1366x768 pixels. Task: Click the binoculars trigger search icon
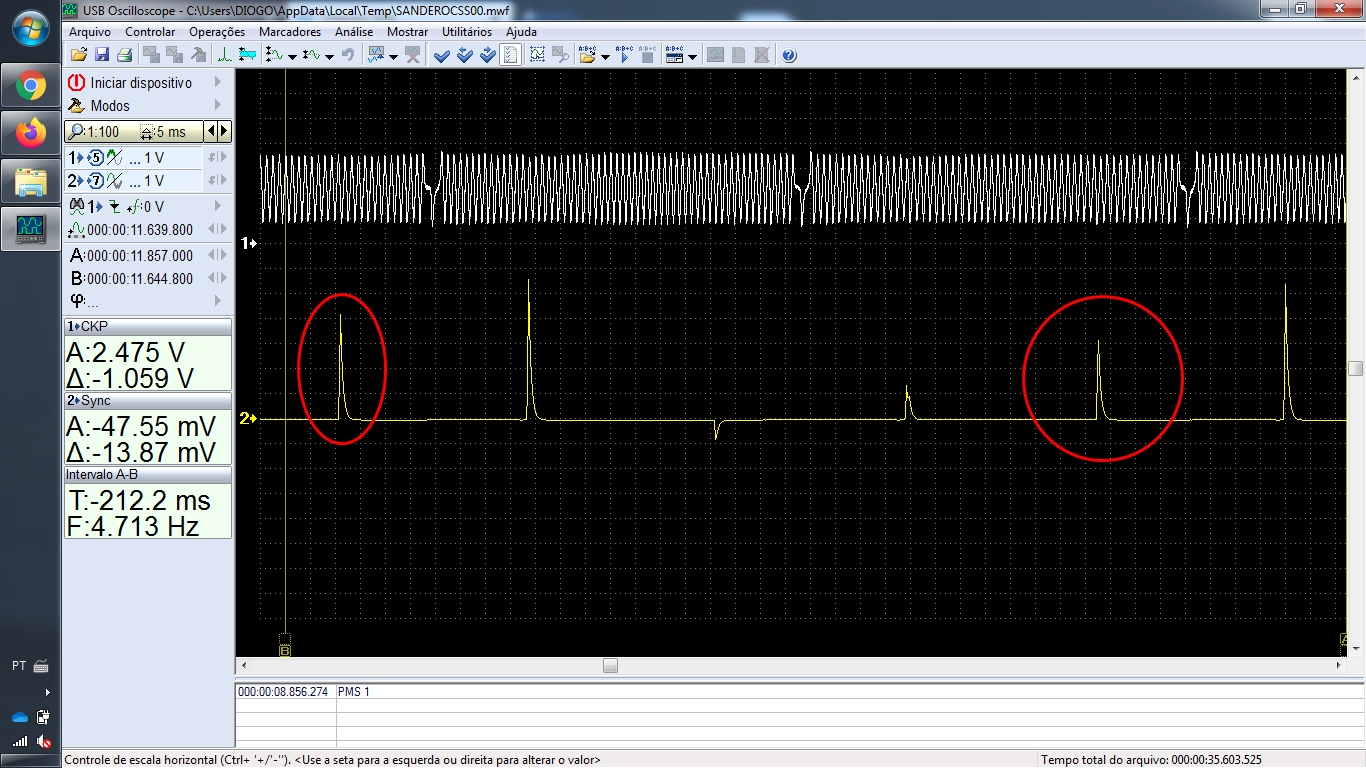click(77, 207)
